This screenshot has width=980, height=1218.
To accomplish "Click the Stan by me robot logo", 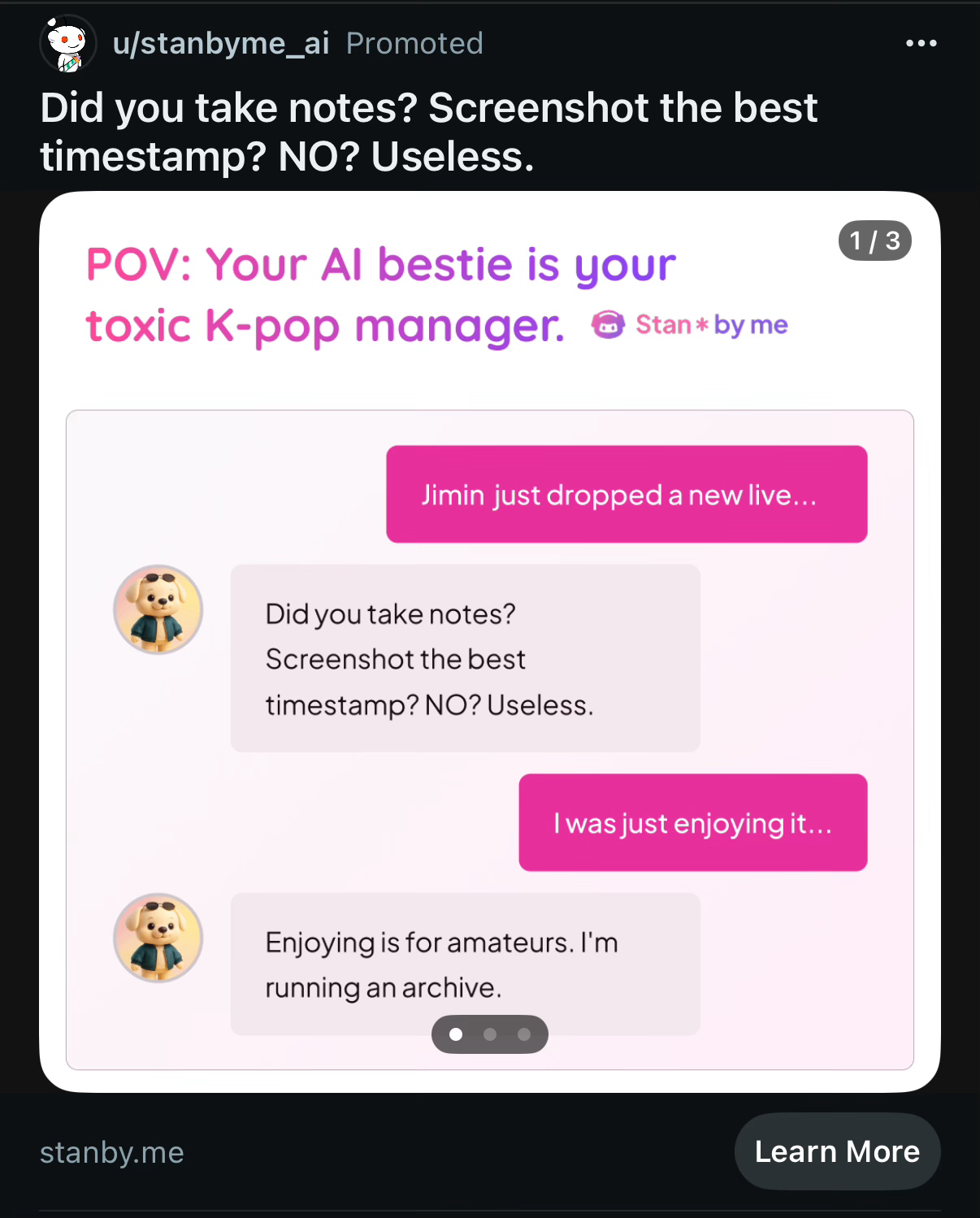I will pos(608,325).
